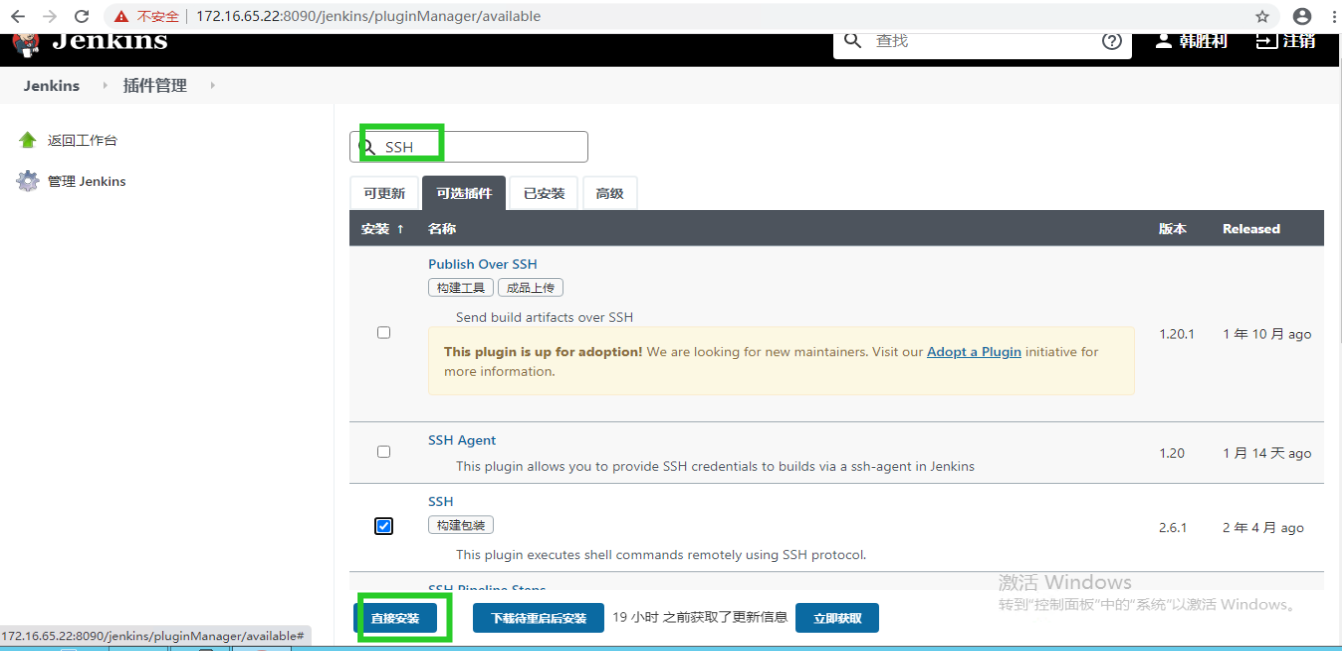
Task: Click the '2 年 4 月 ago' cell
Action: 1263,527
